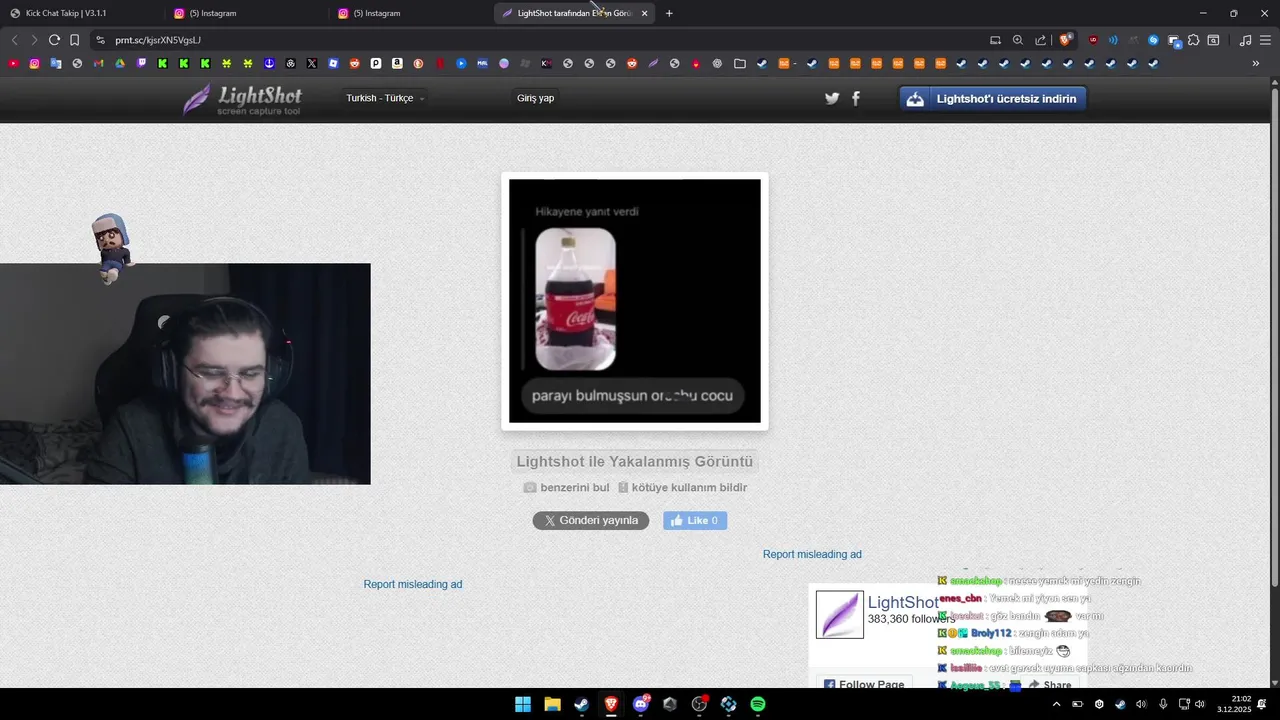Open the uBlock Origin extension
This screenshot has height=720, width=1280.
coord(1092,40)
